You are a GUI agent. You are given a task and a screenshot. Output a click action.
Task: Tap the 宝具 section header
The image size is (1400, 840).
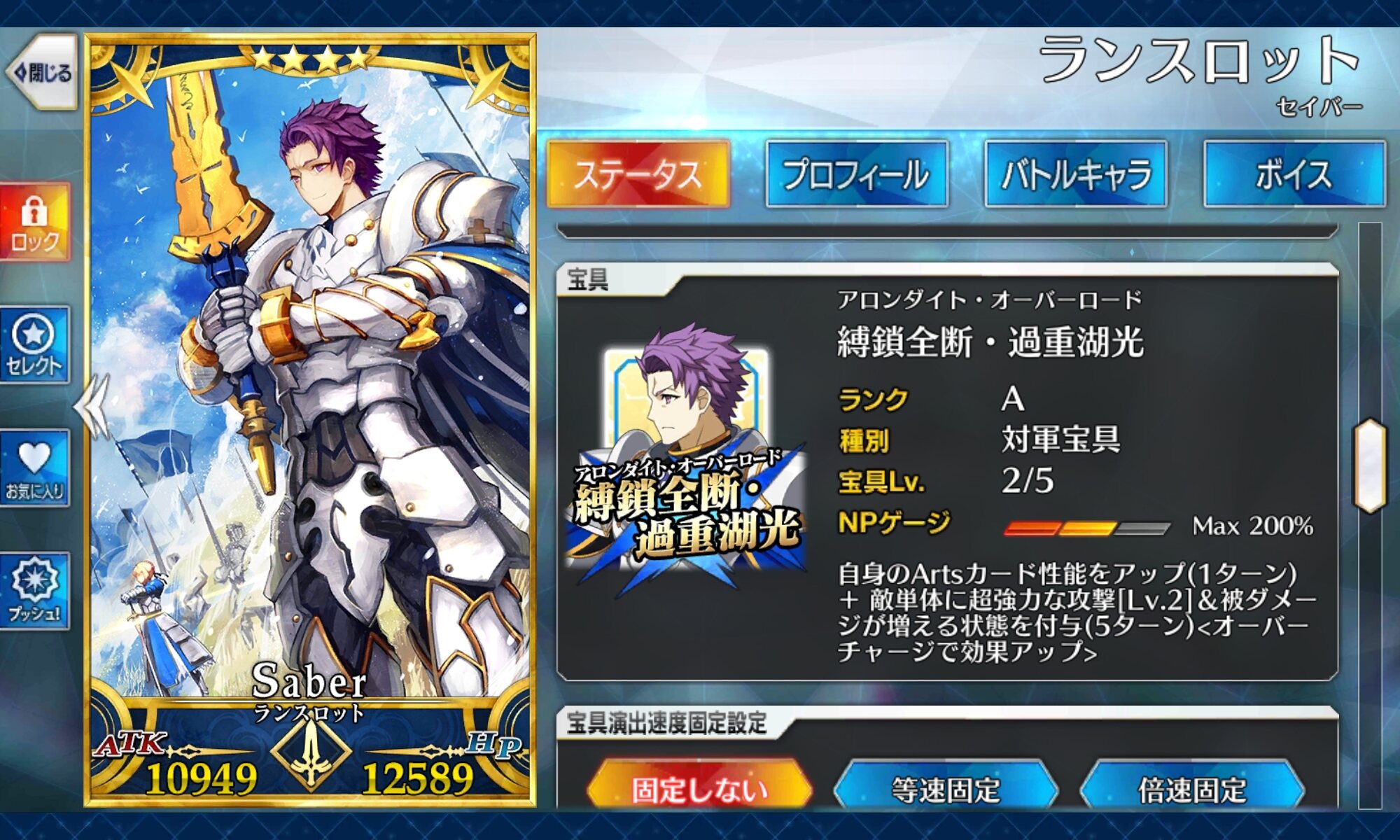(x=588, y=281)
